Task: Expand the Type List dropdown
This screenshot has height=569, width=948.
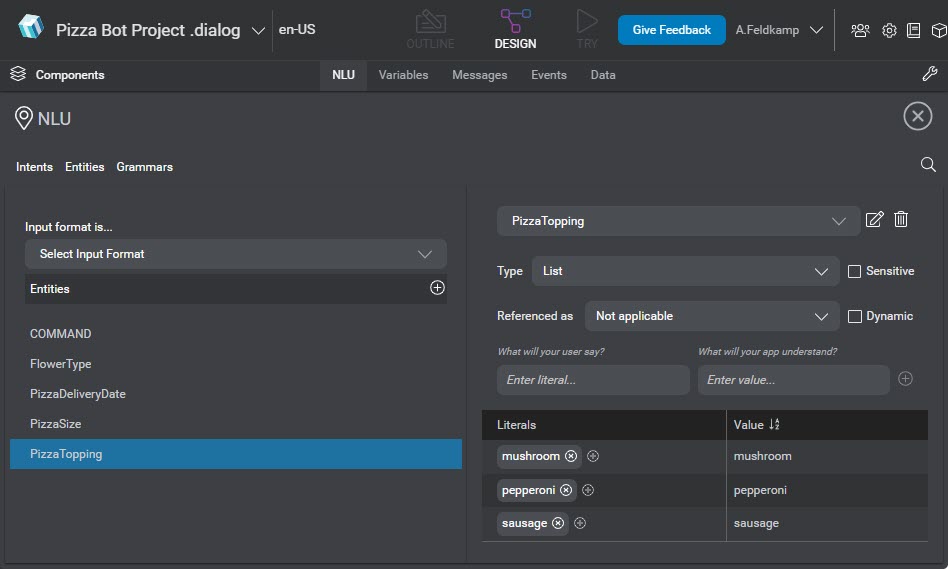Action: click(x=685, y=271)
